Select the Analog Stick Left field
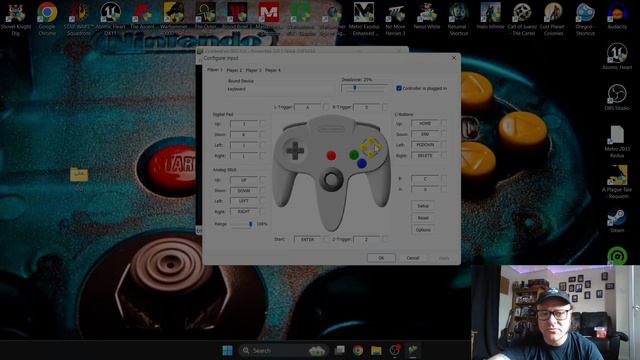The width and height of the screenshot is (640, 360). click(x=244, y=201)
